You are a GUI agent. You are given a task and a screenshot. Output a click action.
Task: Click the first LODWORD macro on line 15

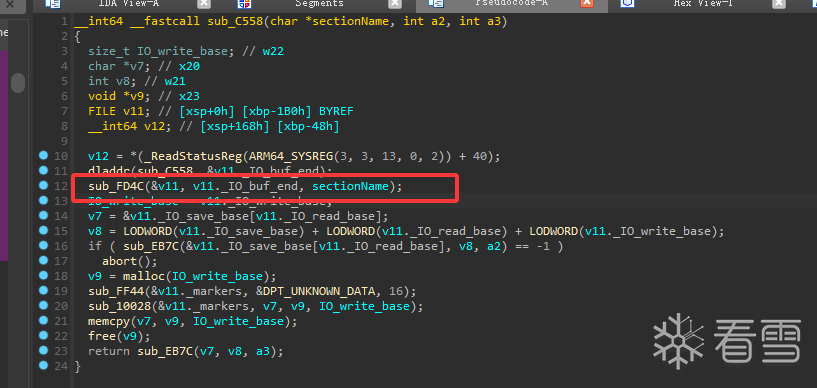[x=147, y=231]
